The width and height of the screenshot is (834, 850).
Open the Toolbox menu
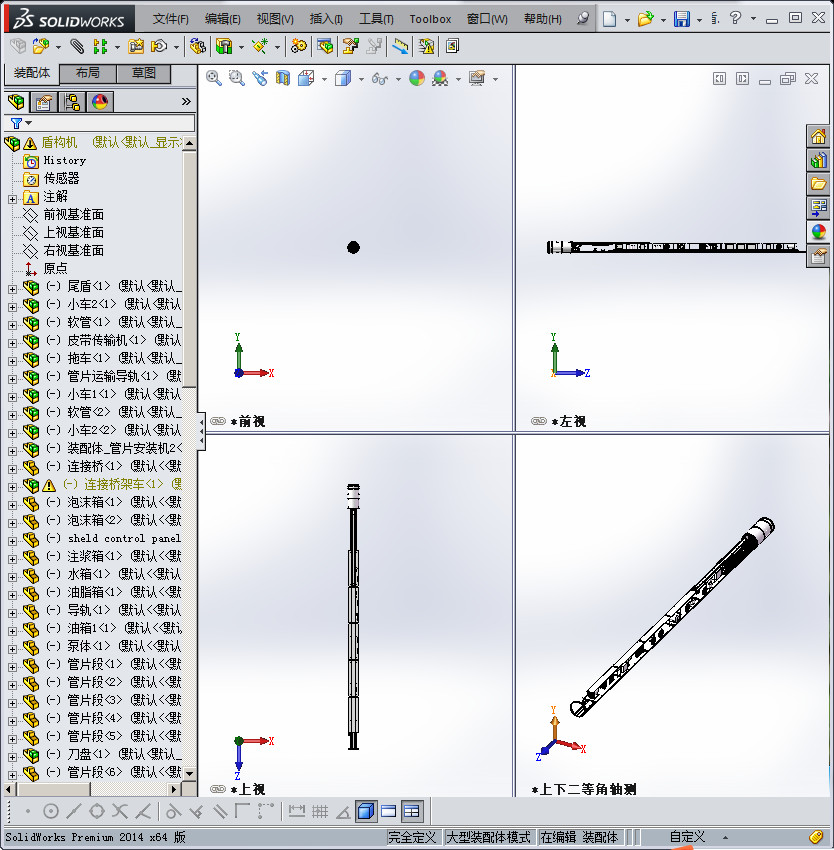(430, 19)
